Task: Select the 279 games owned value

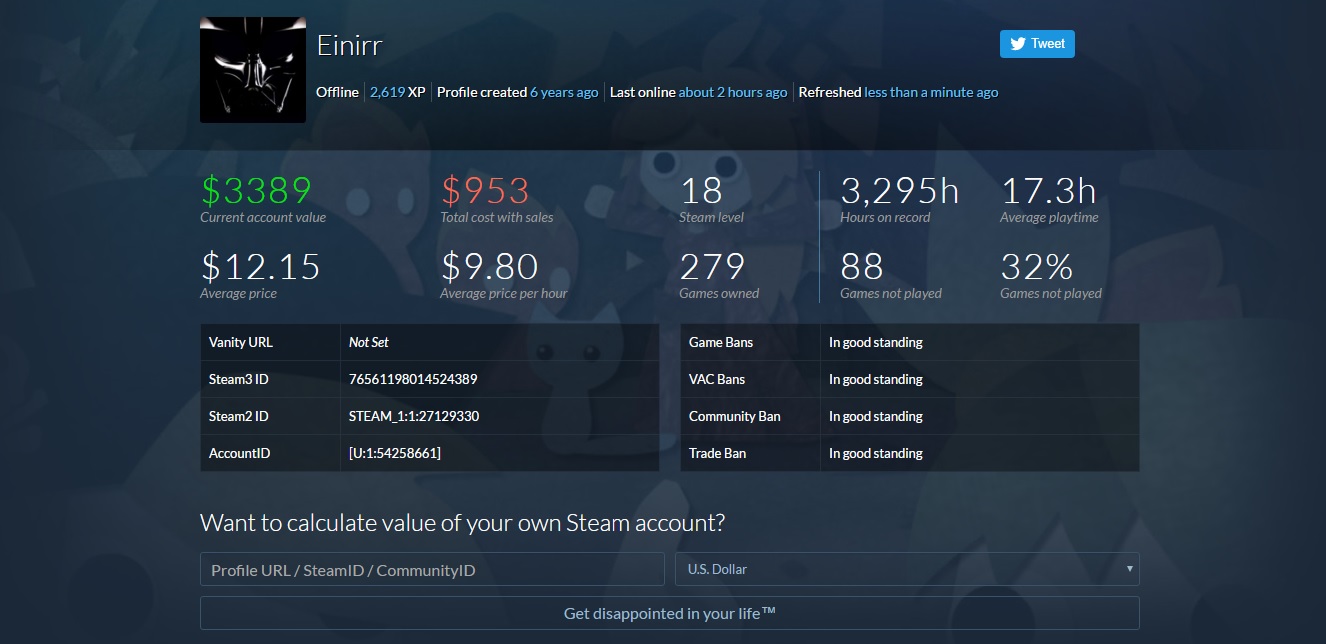Action: click(713, 266)
